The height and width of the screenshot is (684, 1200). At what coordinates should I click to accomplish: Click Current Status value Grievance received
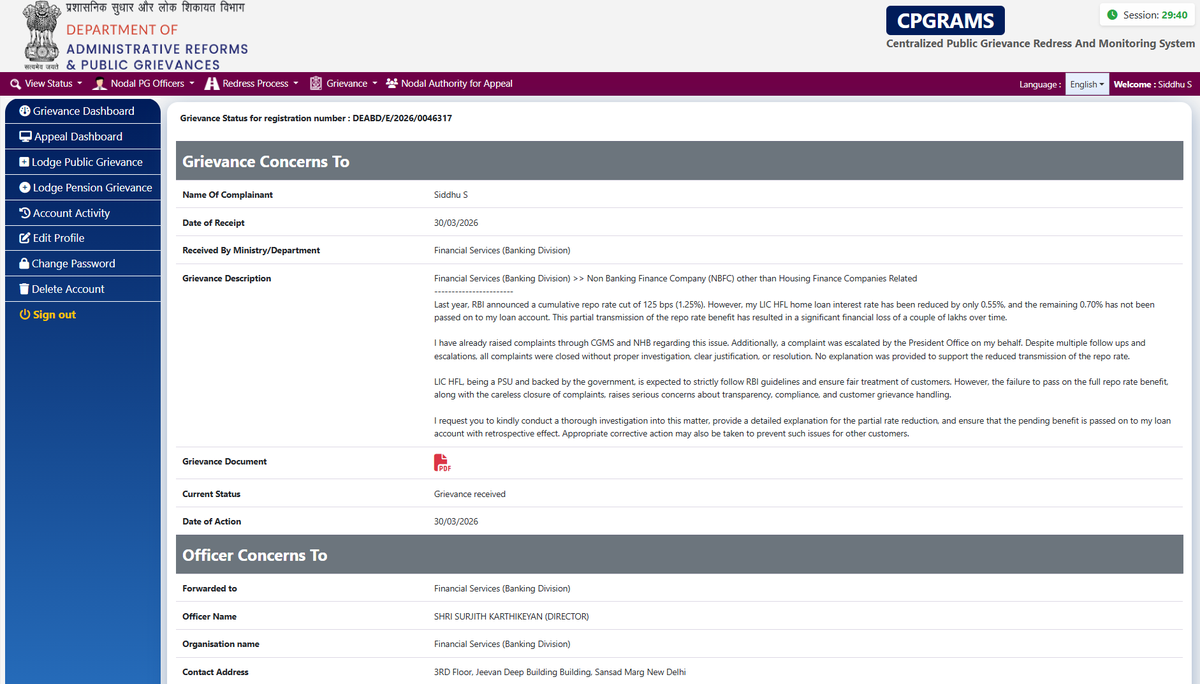[x=470, y=494]
